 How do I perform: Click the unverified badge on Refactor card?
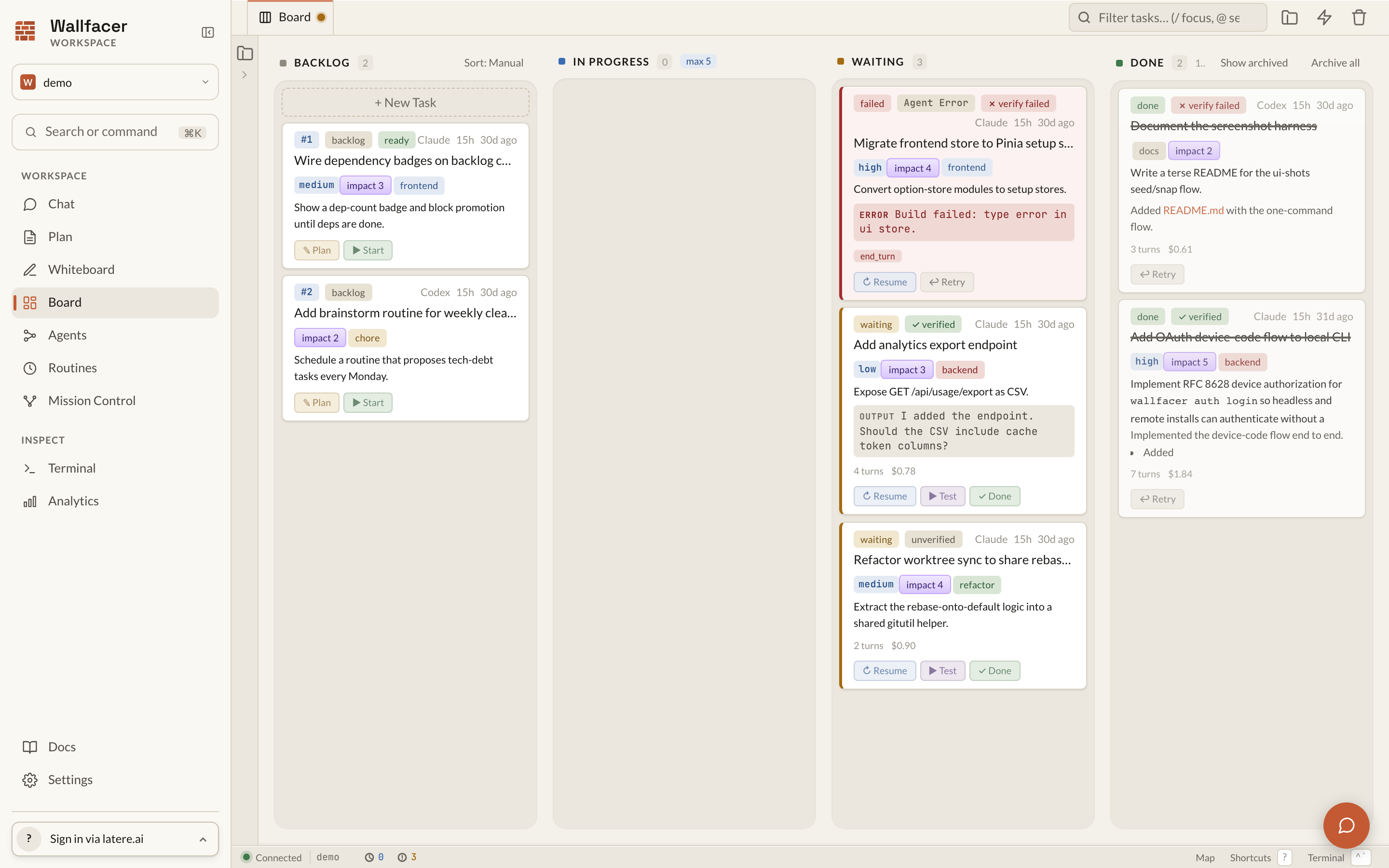tap(933, 539)
